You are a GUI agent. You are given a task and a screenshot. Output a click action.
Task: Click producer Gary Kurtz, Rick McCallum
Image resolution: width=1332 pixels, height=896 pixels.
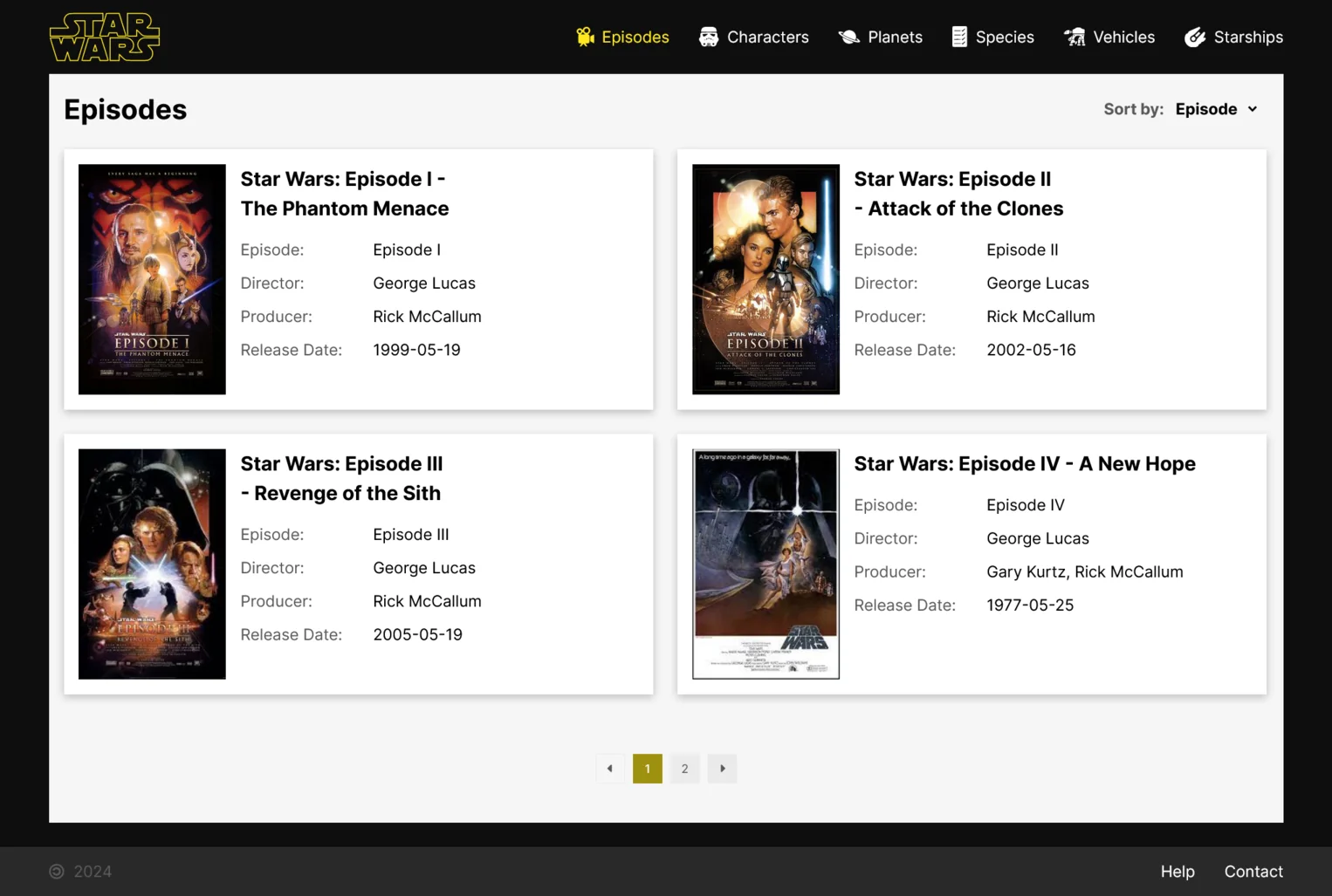tap(1085, 571)
